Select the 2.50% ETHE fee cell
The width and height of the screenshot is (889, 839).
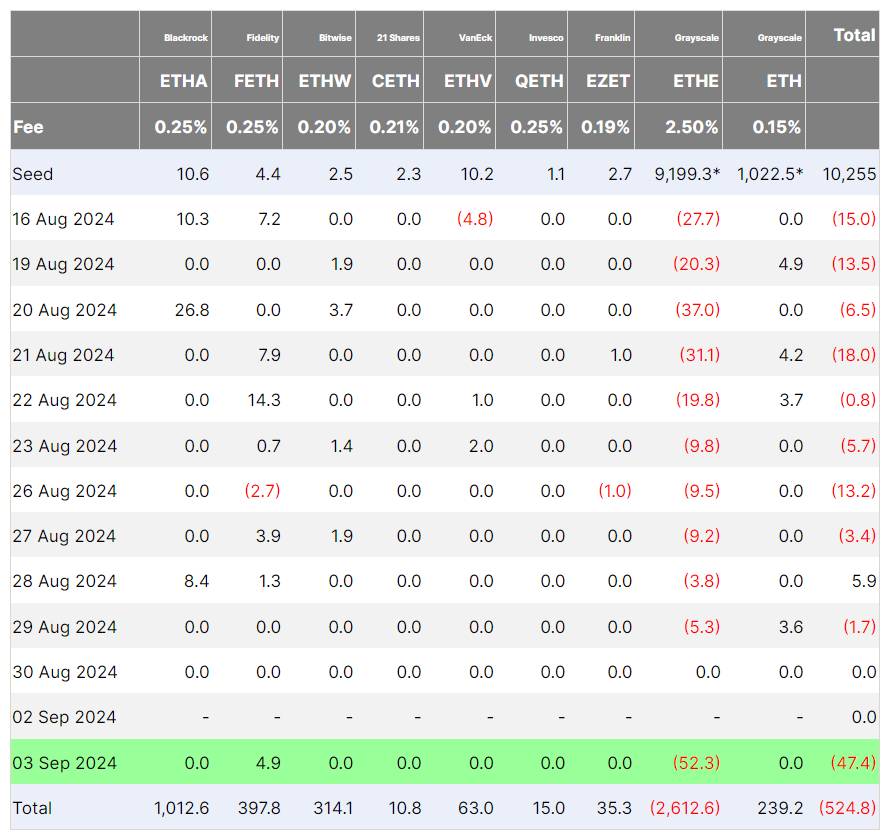(x=692, y=127)
